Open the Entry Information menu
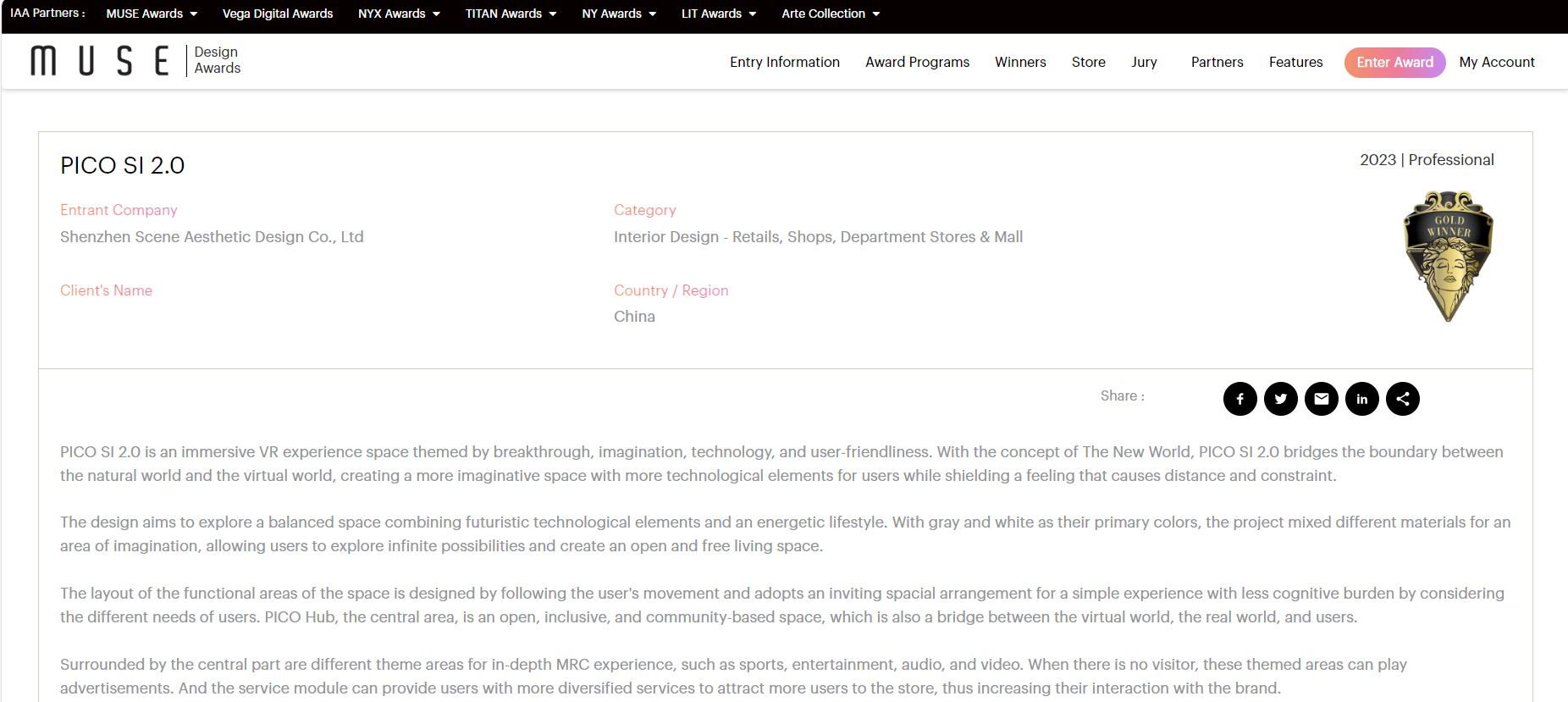This screenshot has width=1568, height=702. [x=785, y=62]
